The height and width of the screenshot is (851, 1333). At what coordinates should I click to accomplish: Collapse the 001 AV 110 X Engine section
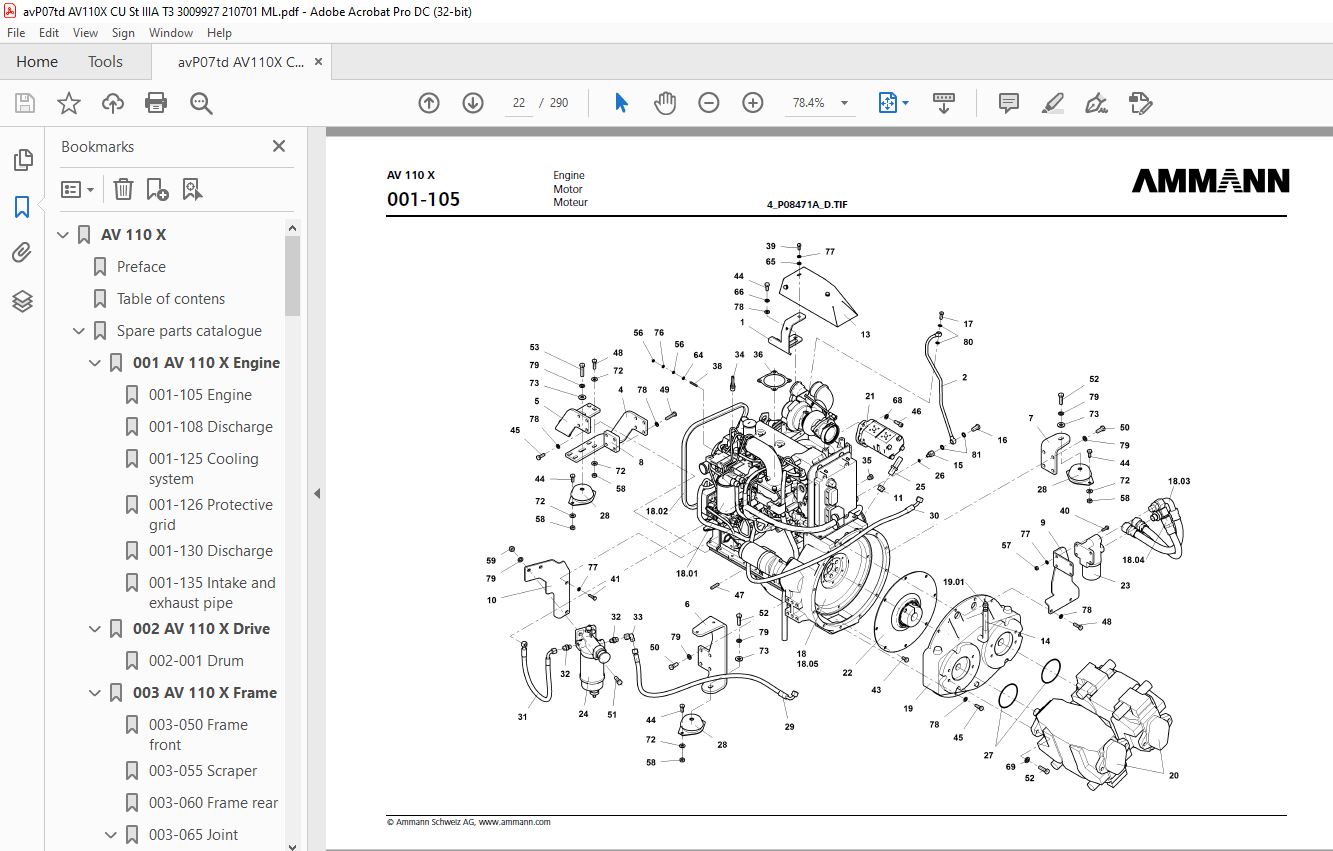point(96,363)
